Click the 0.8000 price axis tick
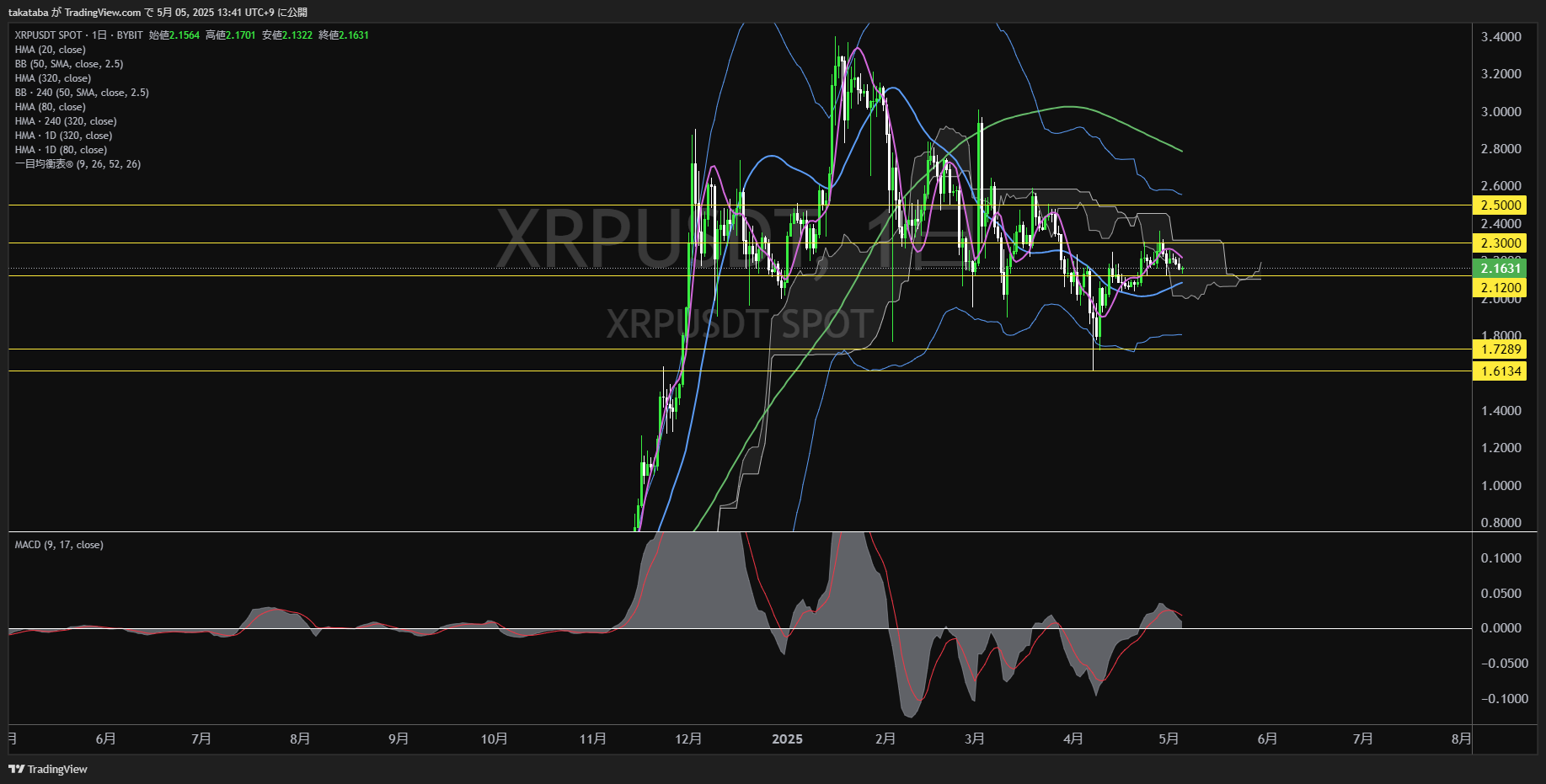This screenshot has width=1546, height=784. tap(1501, 523)
